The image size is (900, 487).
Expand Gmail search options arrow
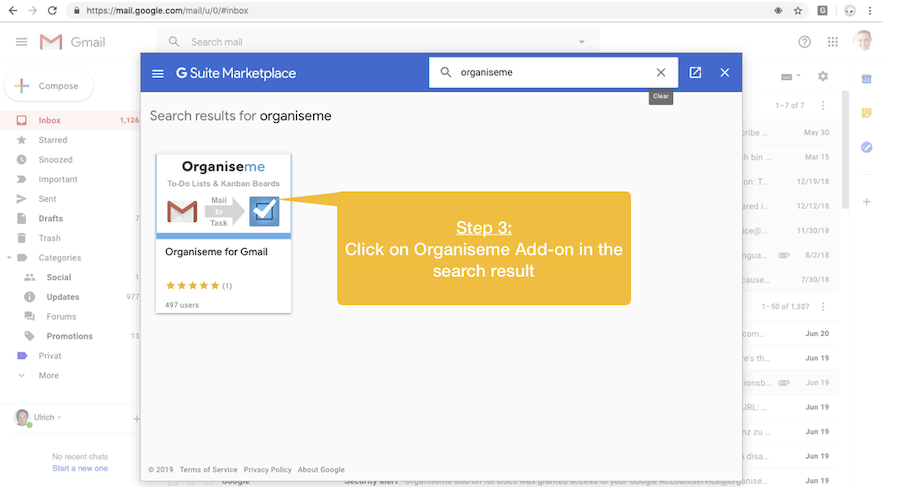coord(581,42)
